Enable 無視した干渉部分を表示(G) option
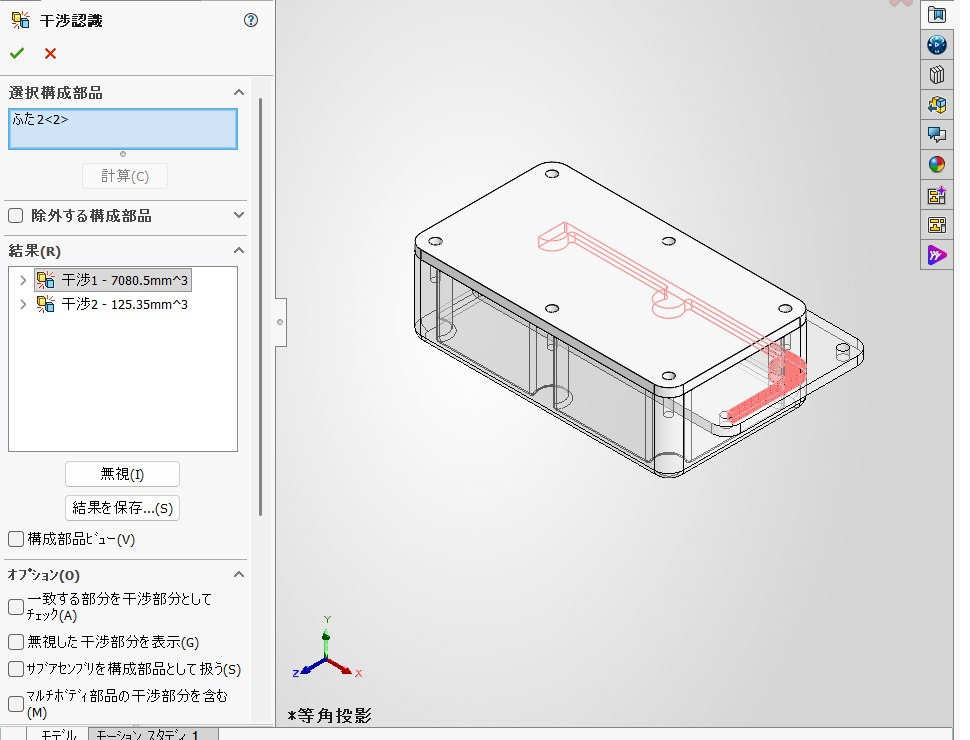This screenshot has height=740, width=970. 16,642
